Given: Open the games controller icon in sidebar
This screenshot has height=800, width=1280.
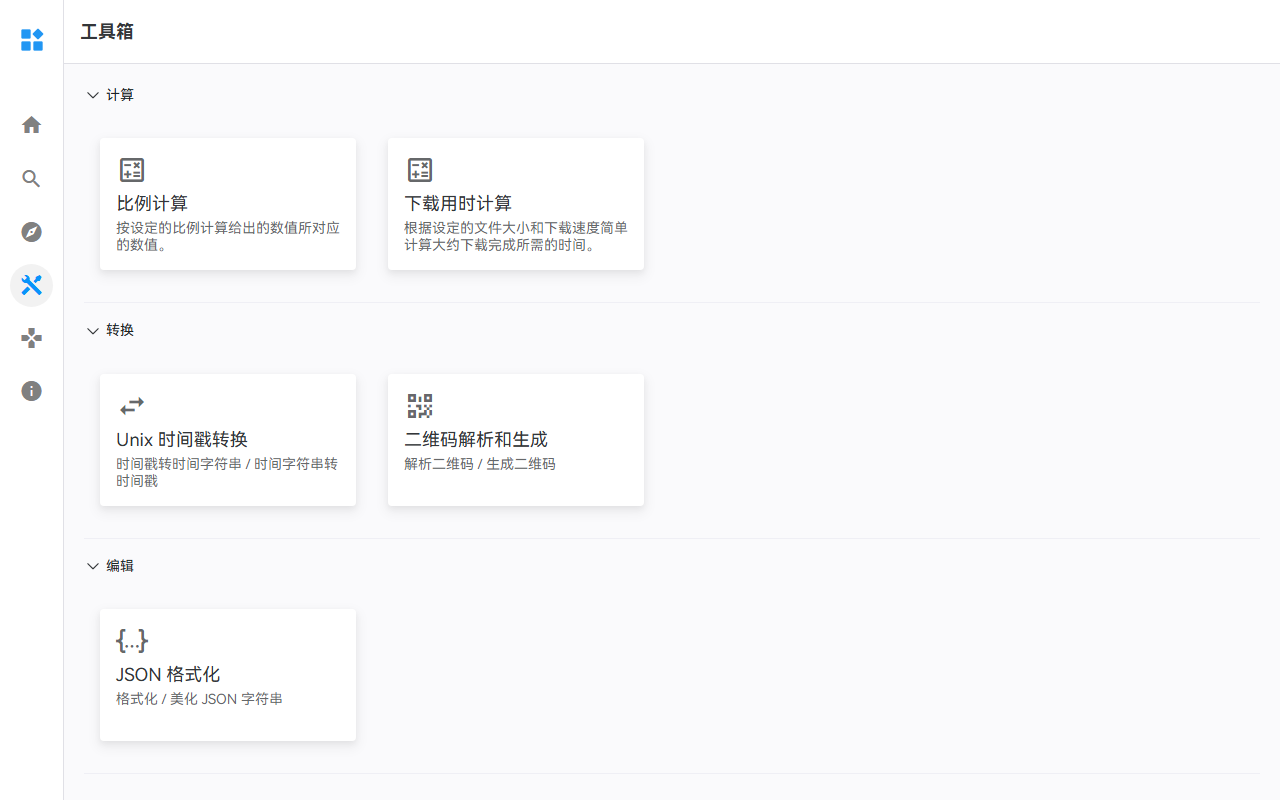Looking at the screenshot, I should click(x=32, y=338).
